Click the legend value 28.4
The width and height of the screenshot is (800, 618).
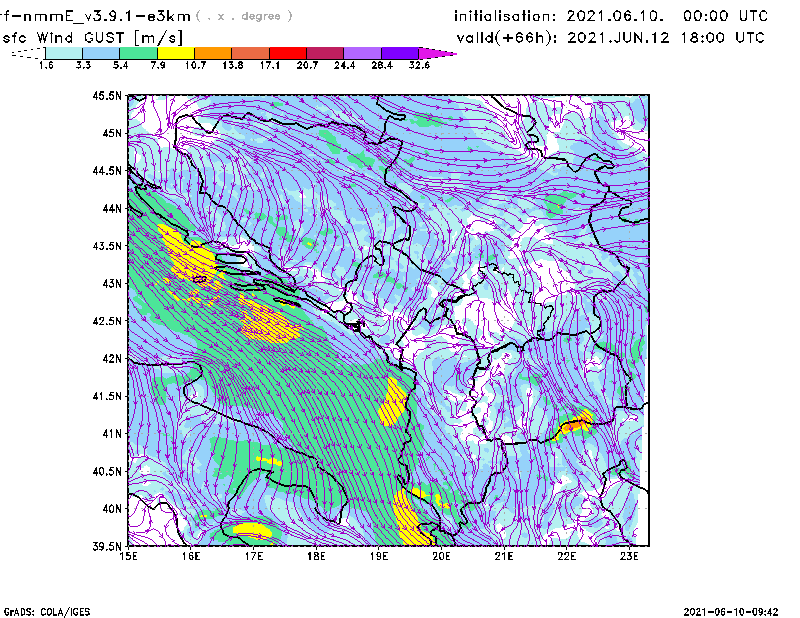point(382,65)
